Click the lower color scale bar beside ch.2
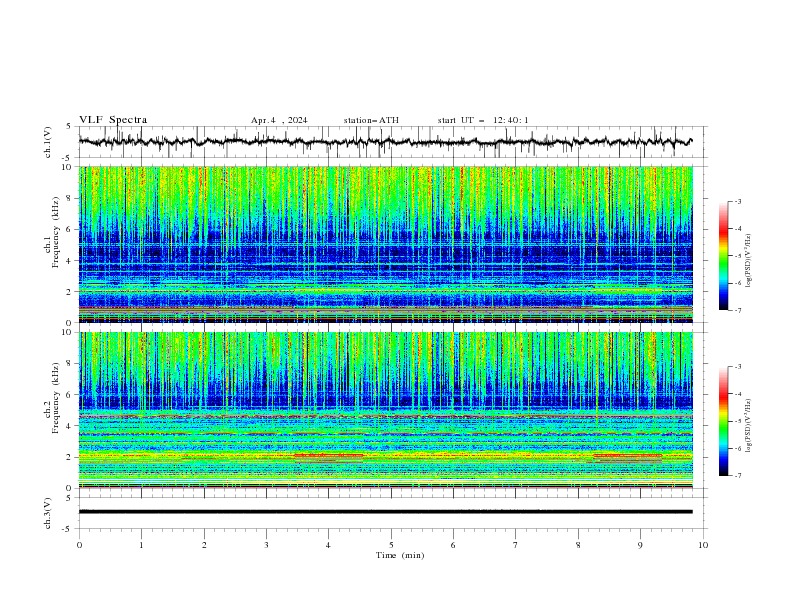 [723, 421]
